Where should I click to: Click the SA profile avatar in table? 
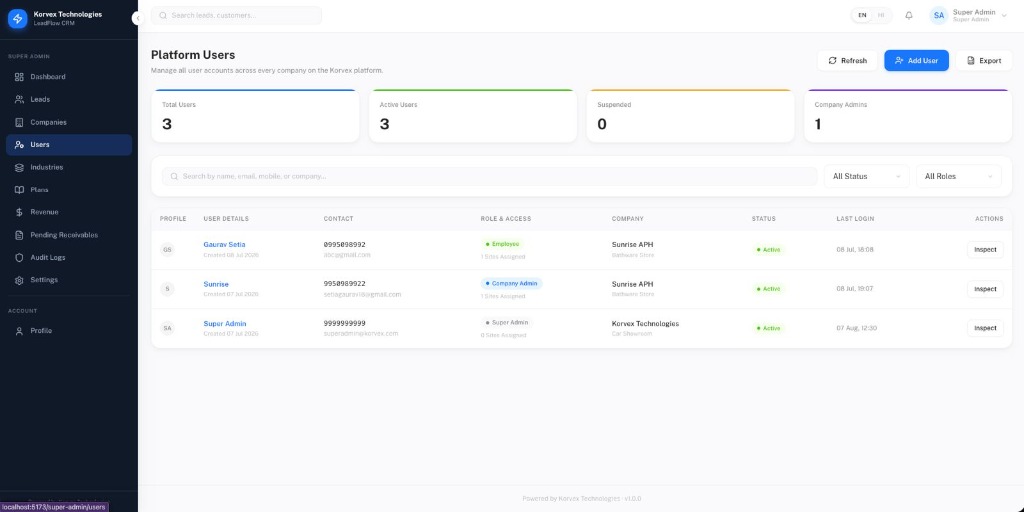click(167, 328)
